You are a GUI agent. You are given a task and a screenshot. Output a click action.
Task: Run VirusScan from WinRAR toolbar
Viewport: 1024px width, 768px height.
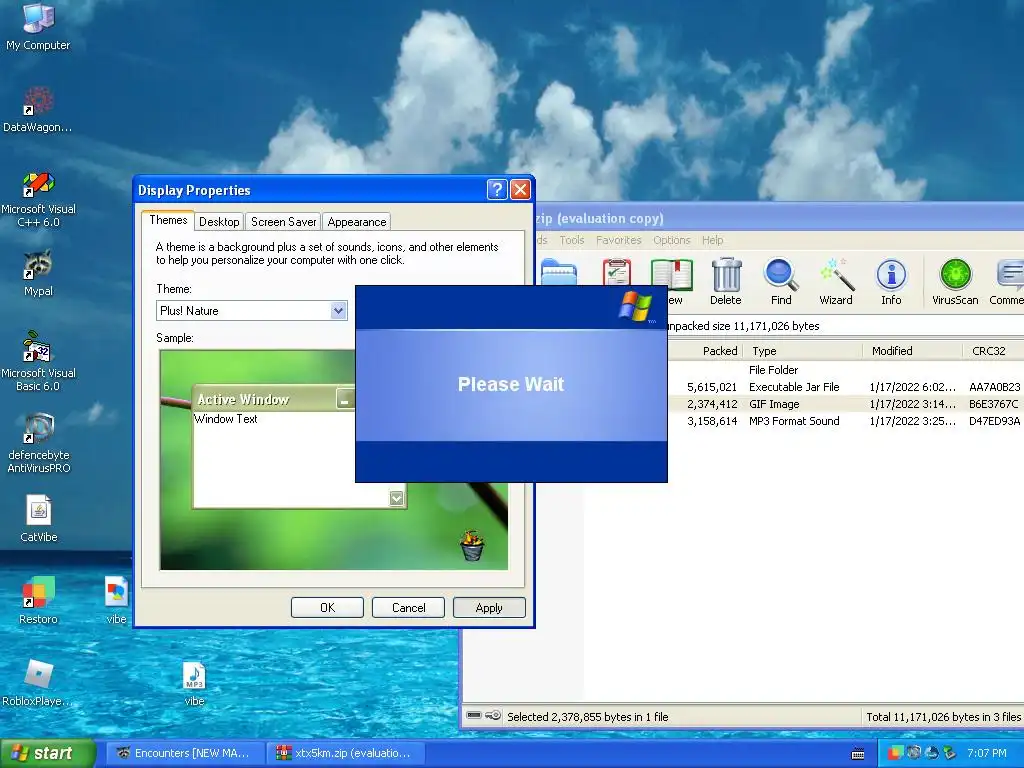tap(955, 282)
